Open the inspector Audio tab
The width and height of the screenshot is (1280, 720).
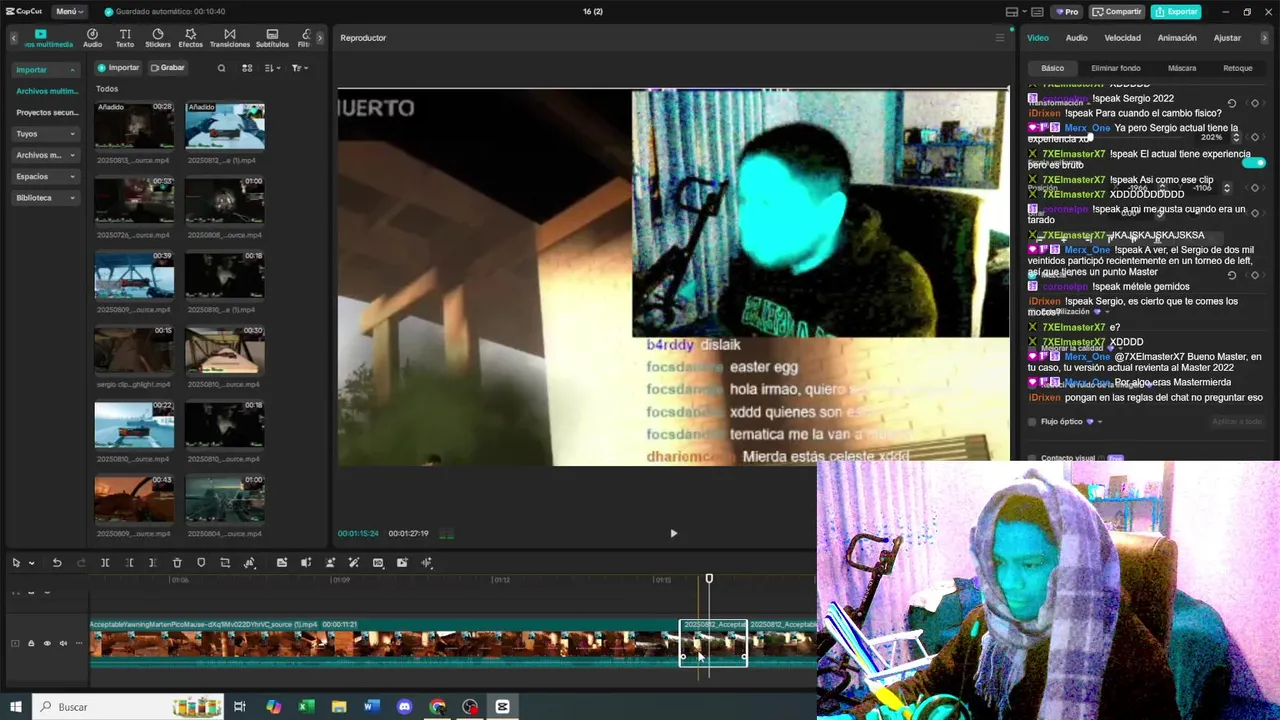(1076, 38)
